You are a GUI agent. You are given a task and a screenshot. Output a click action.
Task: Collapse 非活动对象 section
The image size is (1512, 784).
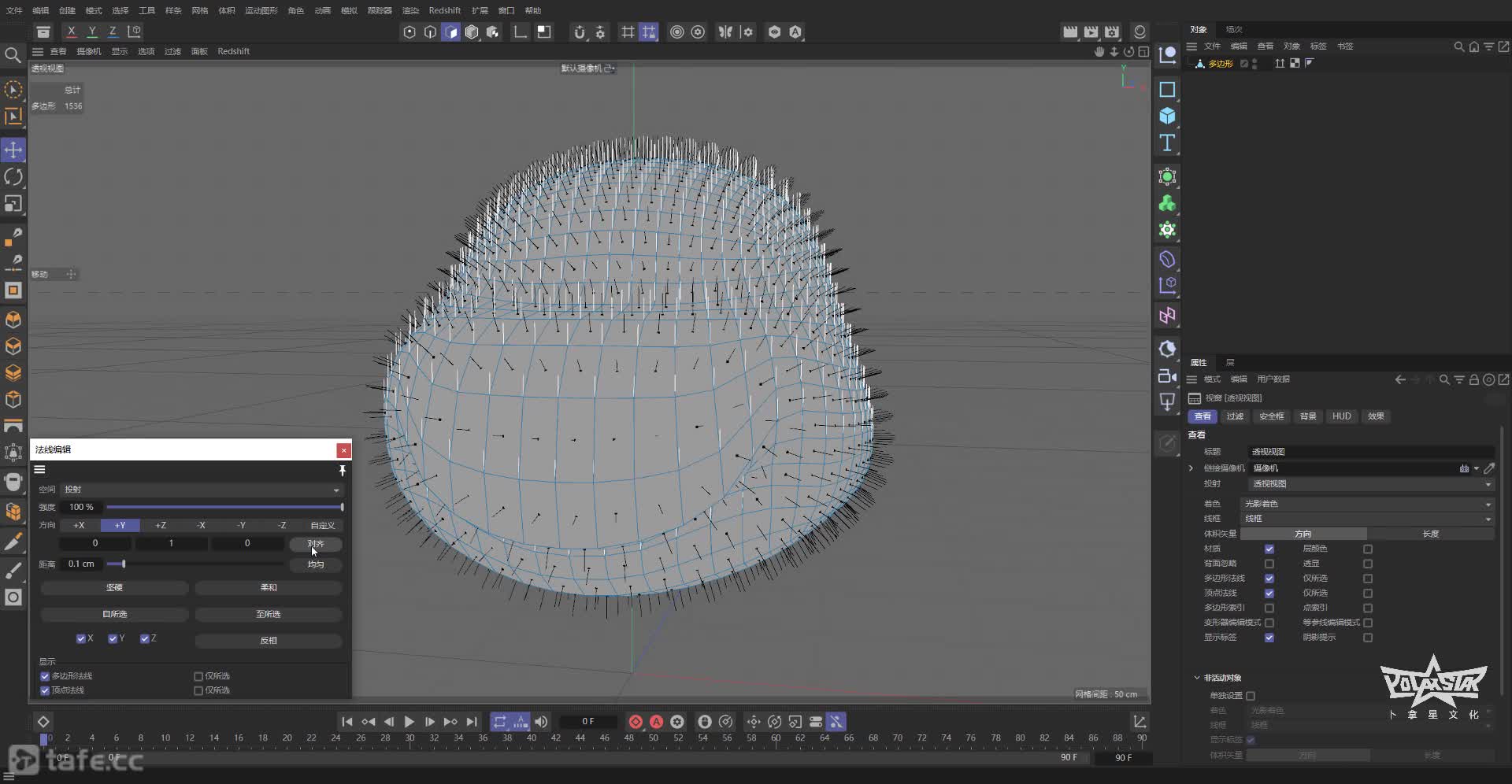pyautogui.click(x=1197, y=678)
